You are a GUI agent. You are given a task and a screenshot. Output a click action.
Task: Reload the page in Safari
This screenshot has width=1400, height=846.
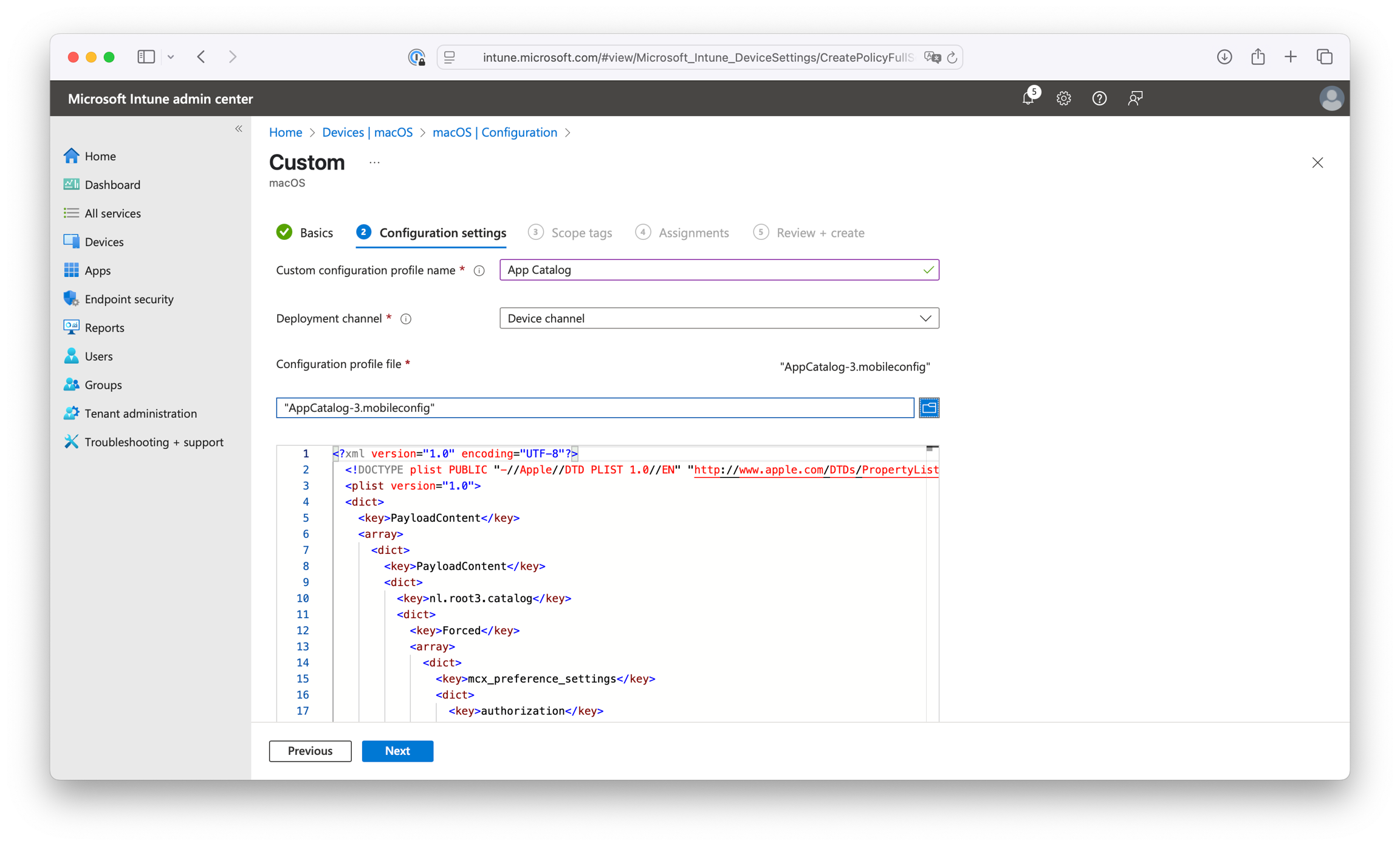953,57
